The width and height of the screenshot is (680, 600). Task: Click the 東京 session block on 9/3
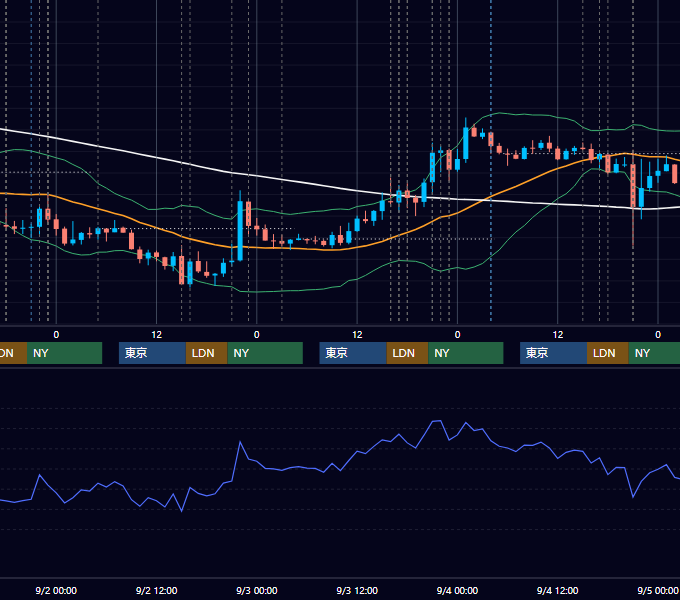click(x=353, y=353)
